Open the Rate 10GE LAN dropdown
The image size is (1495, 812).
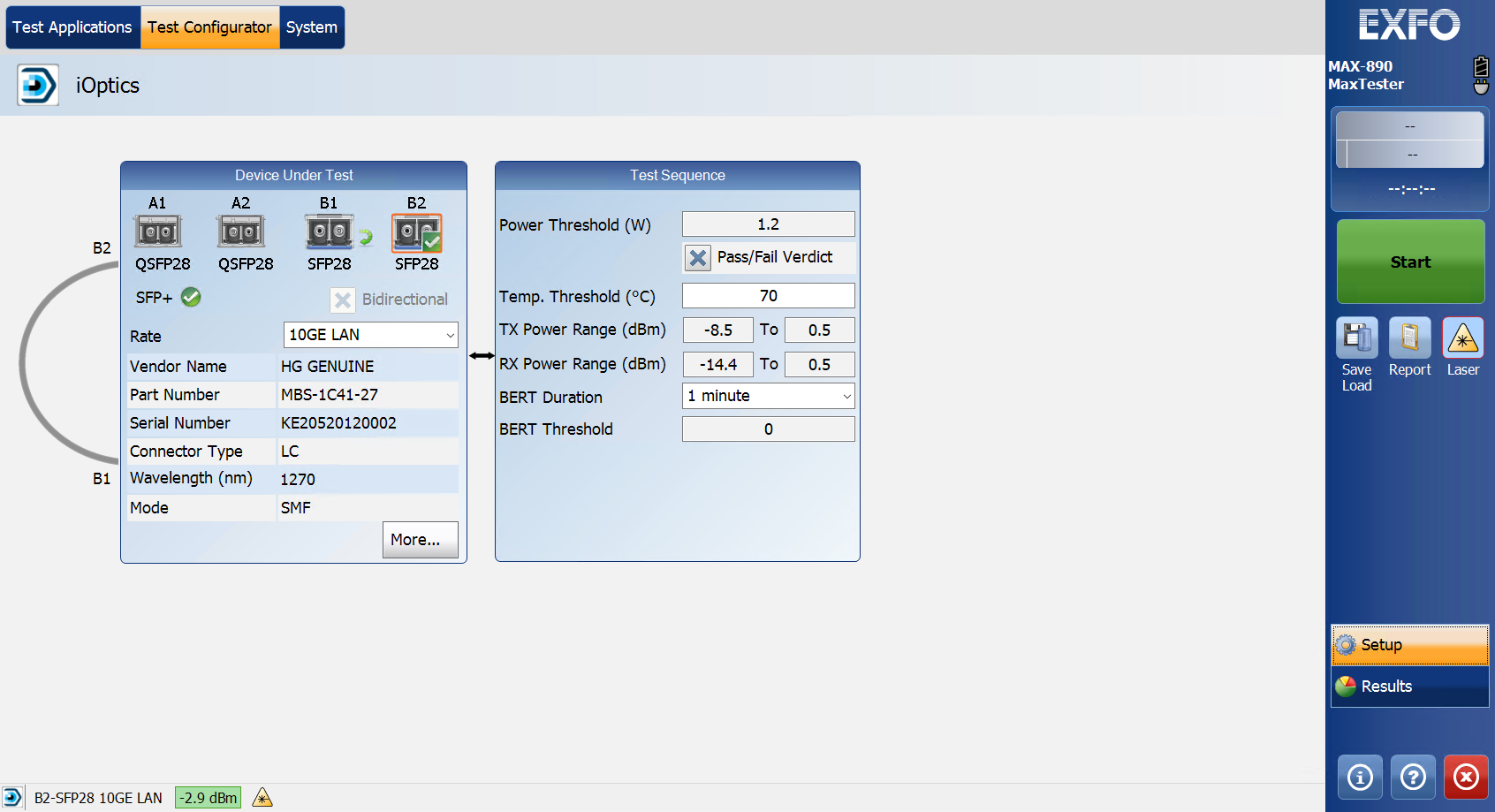tap(371, 335)
